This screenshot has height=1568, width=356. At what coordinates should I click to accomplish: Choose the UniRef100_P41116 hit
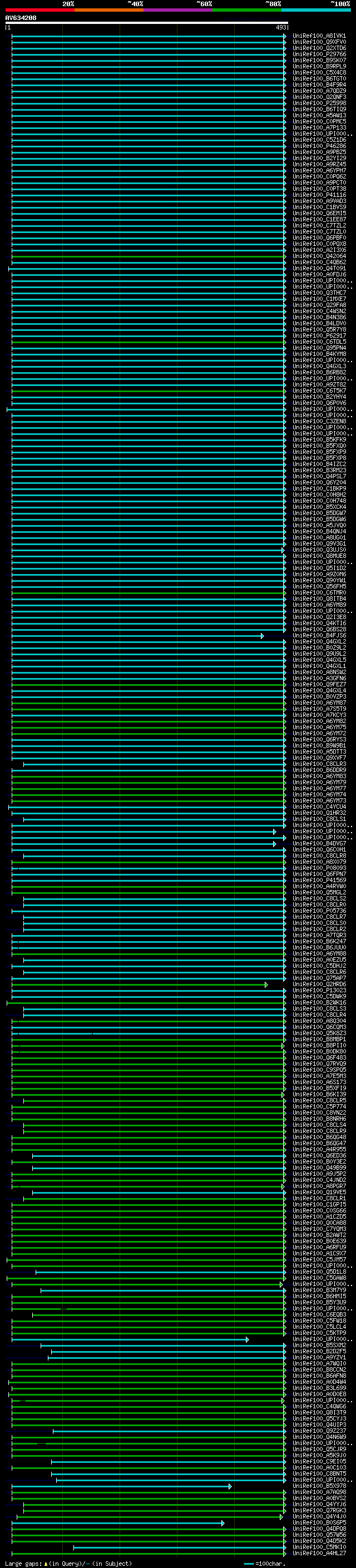[x=319, y=195]
